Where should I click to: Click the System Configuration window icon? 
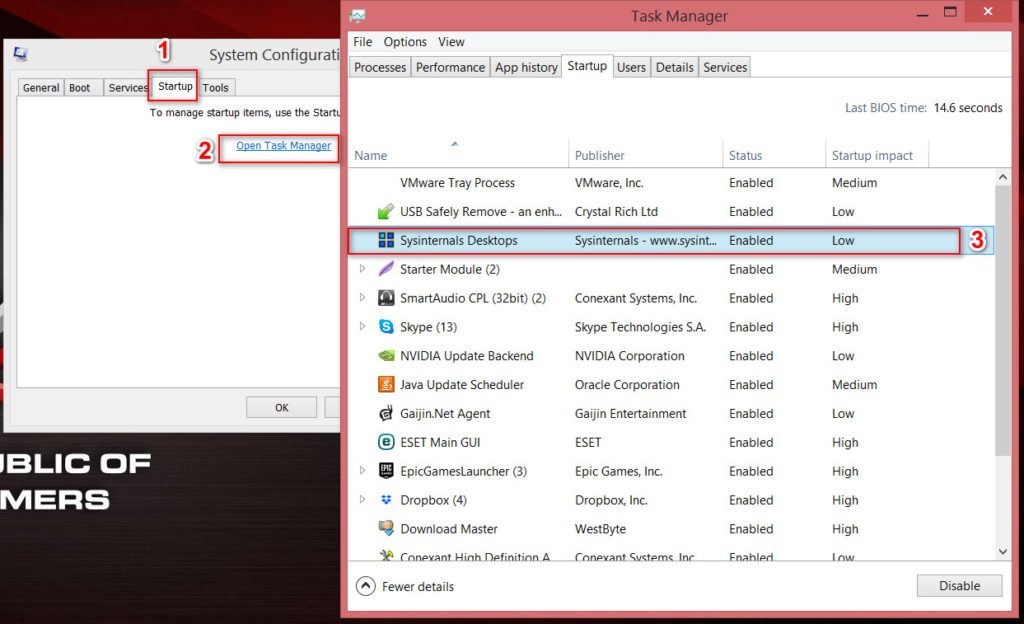20,54
